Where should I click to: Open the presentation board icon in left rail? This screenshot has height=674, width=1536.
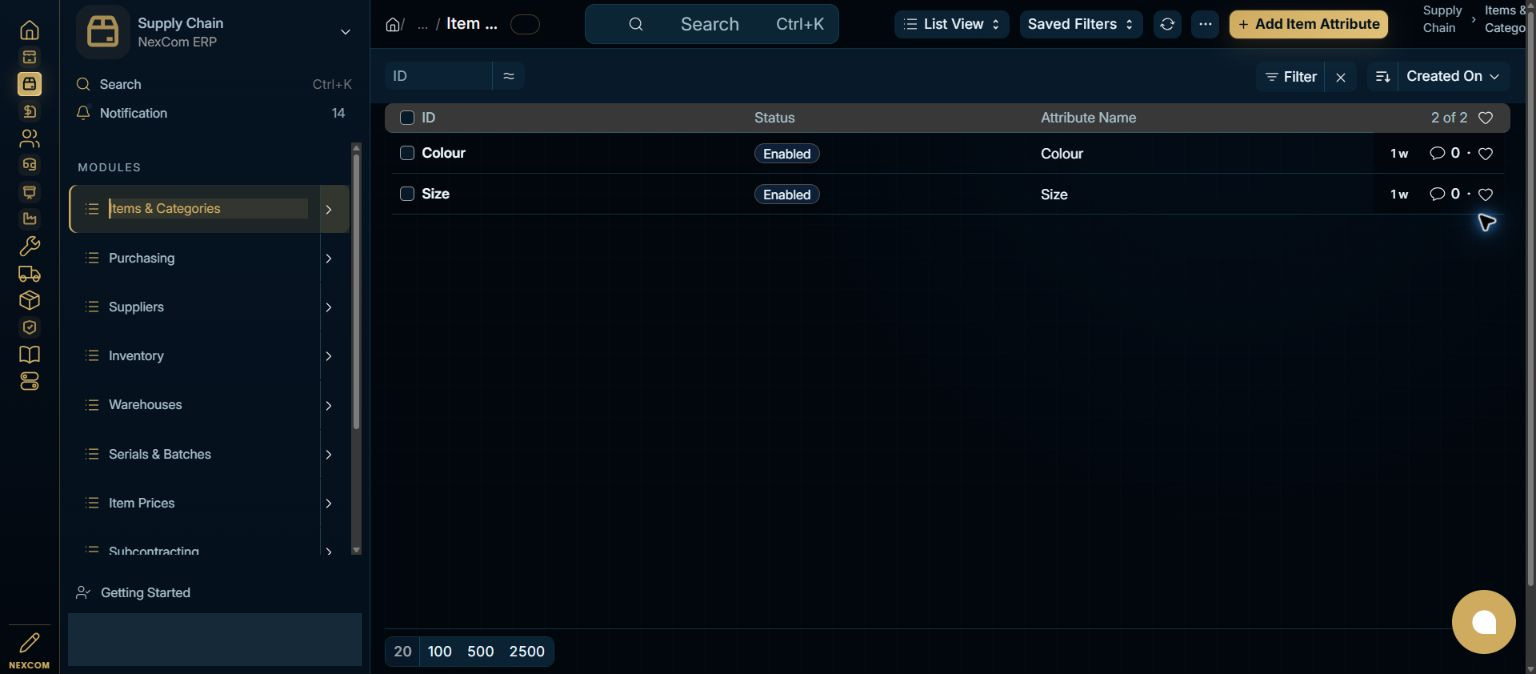coord(29,192)
